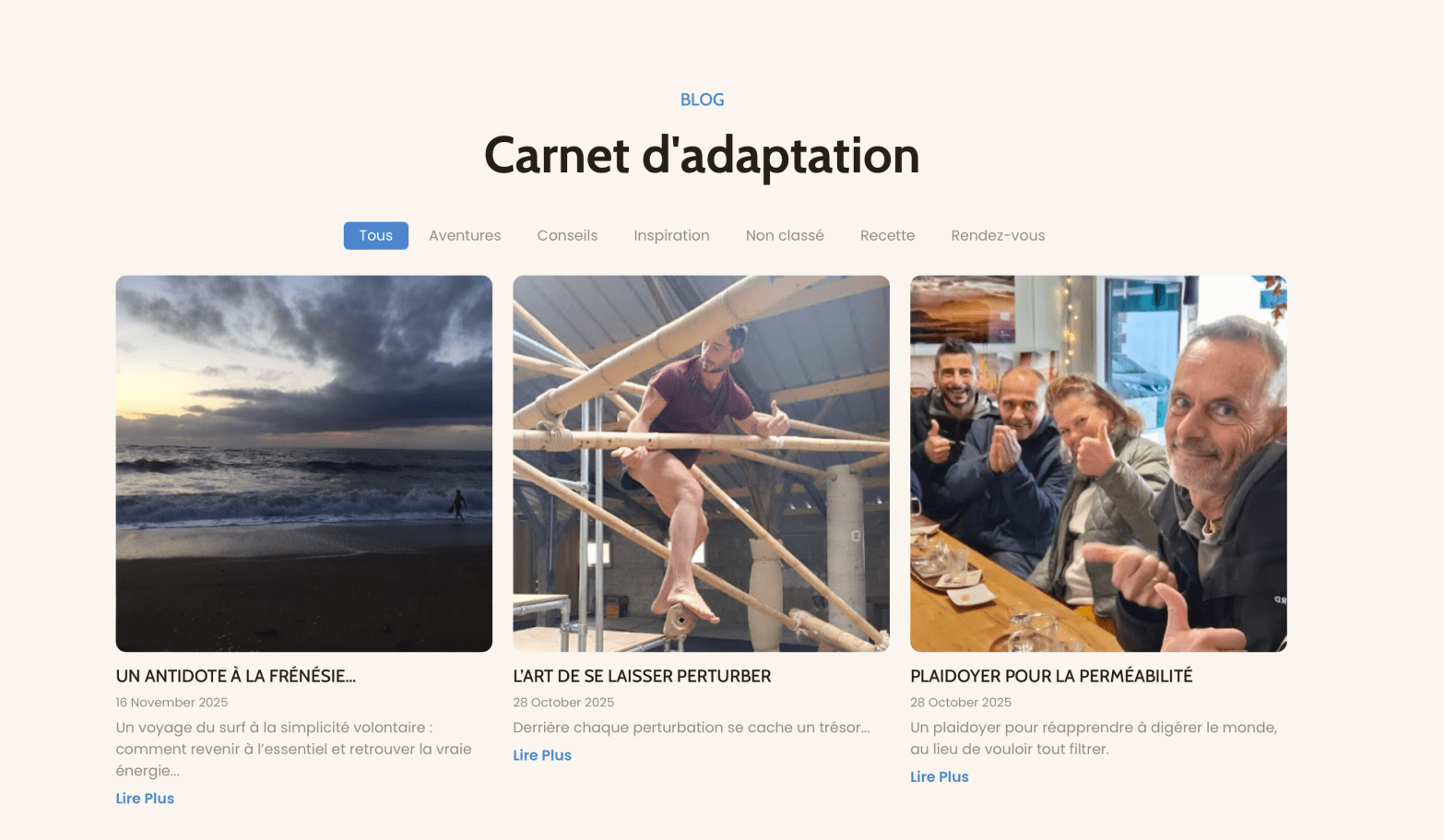This screenshot has width=1444, height=840.
Task: Filter posts by Aventures category
Action: [465, 235]
